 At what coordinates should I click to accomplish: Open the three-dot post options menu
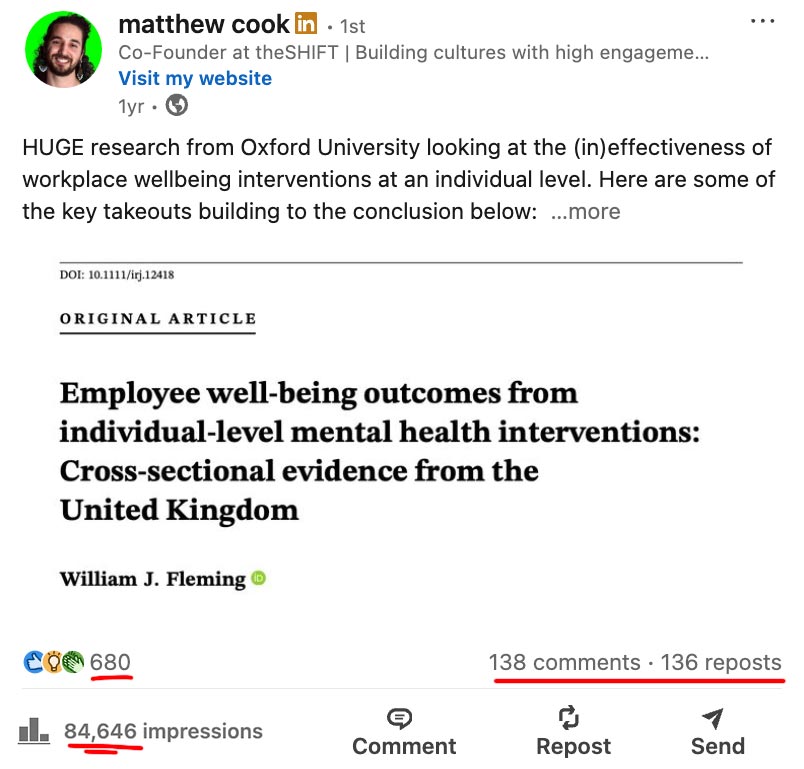(x=762, y=22)
